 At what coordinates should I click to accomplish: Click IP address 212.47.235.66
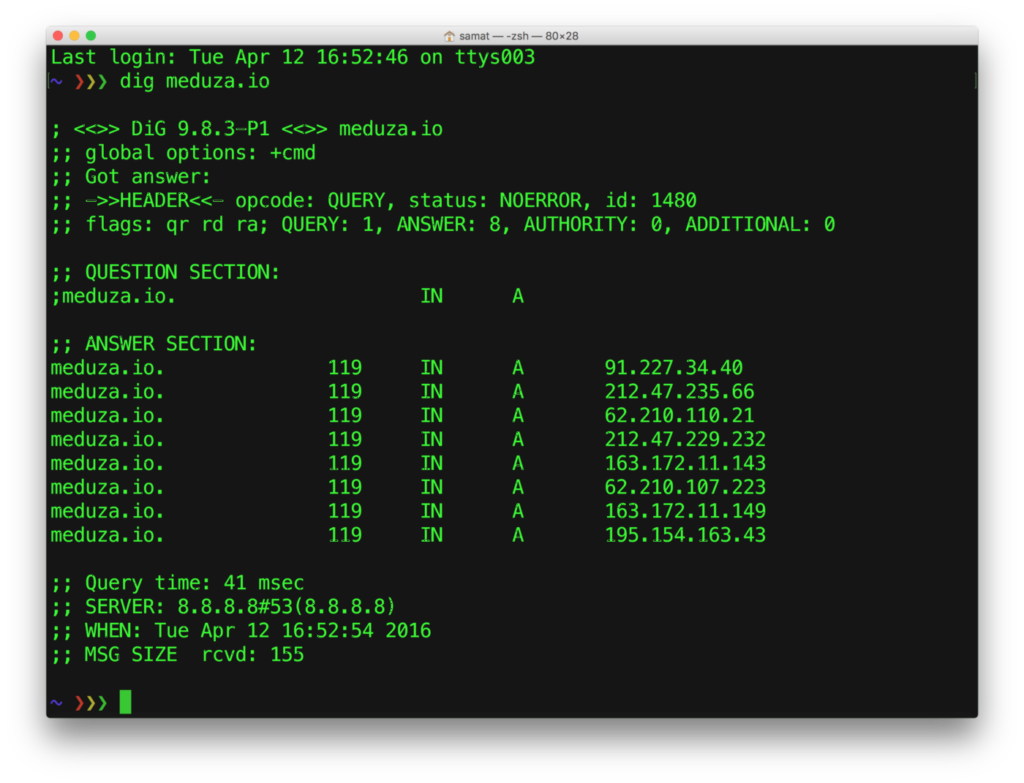[680, 392]
